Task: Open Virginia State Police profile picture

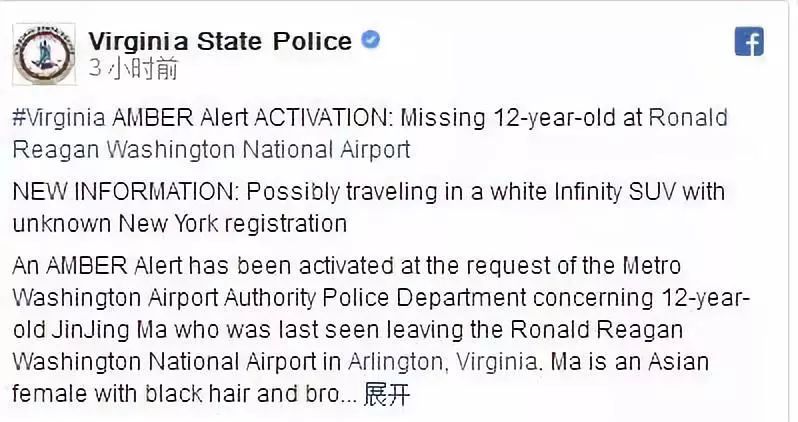Action: click(x=41, y=52)
